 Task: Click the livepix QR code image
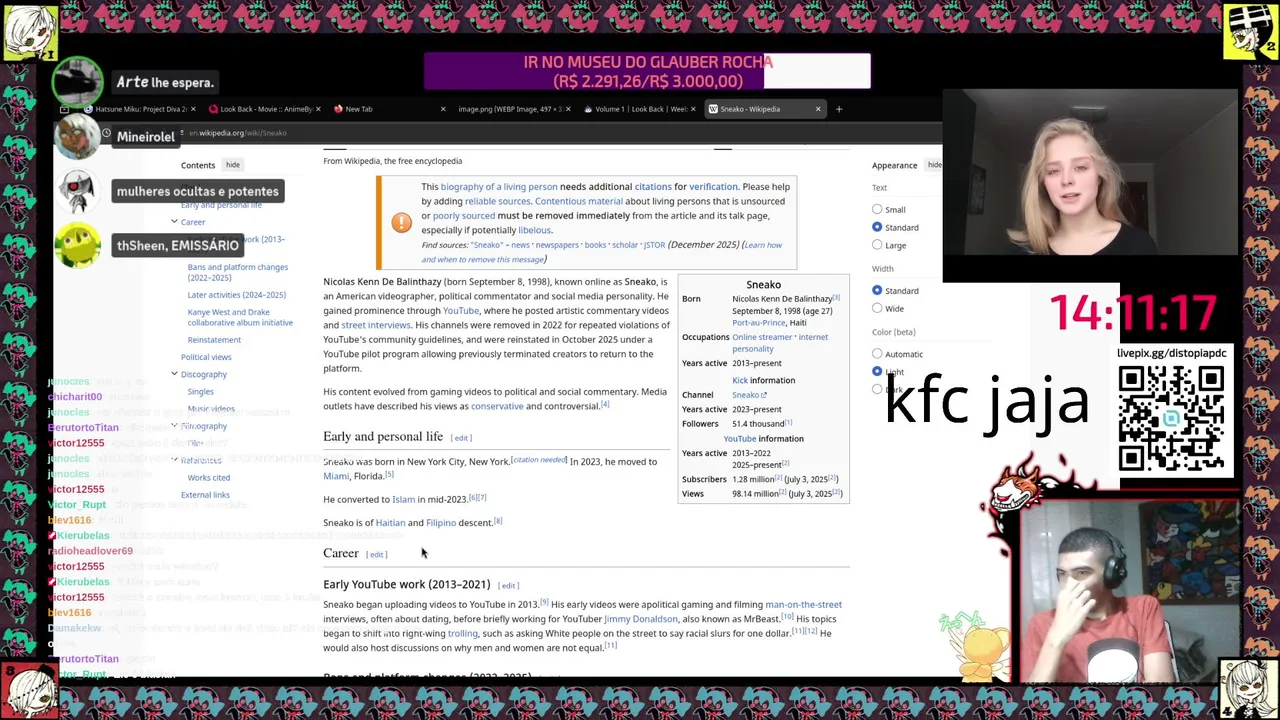1171,417
